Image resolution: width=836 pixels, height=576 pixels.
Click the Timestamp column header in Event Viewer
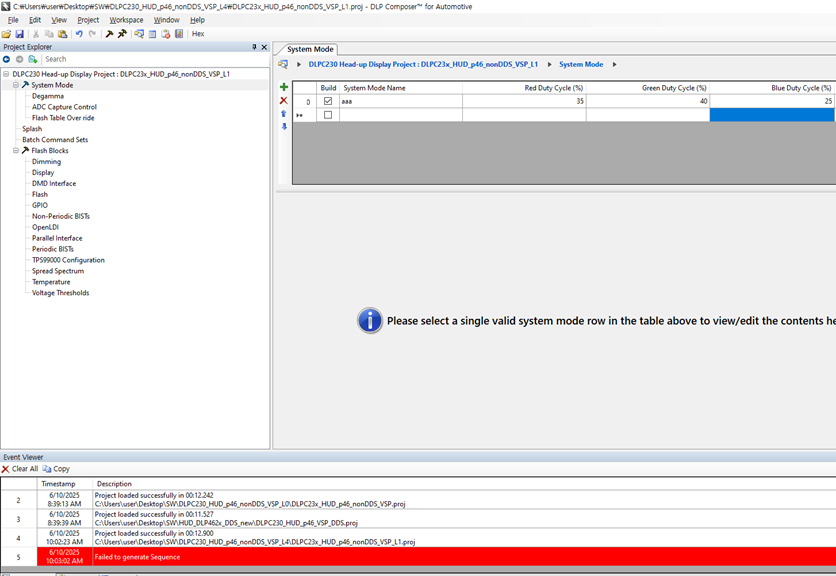[x=65, y=484]
